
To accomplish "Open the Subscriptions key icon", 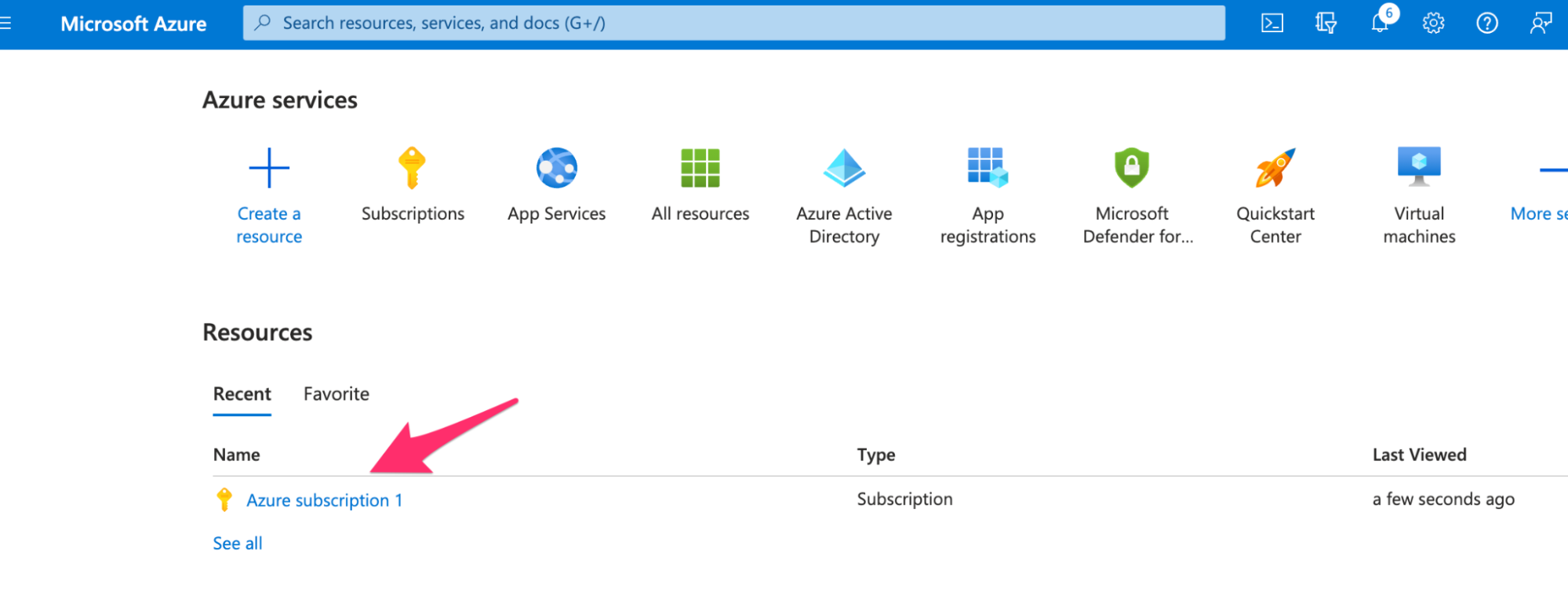I will tap(412, 168).
